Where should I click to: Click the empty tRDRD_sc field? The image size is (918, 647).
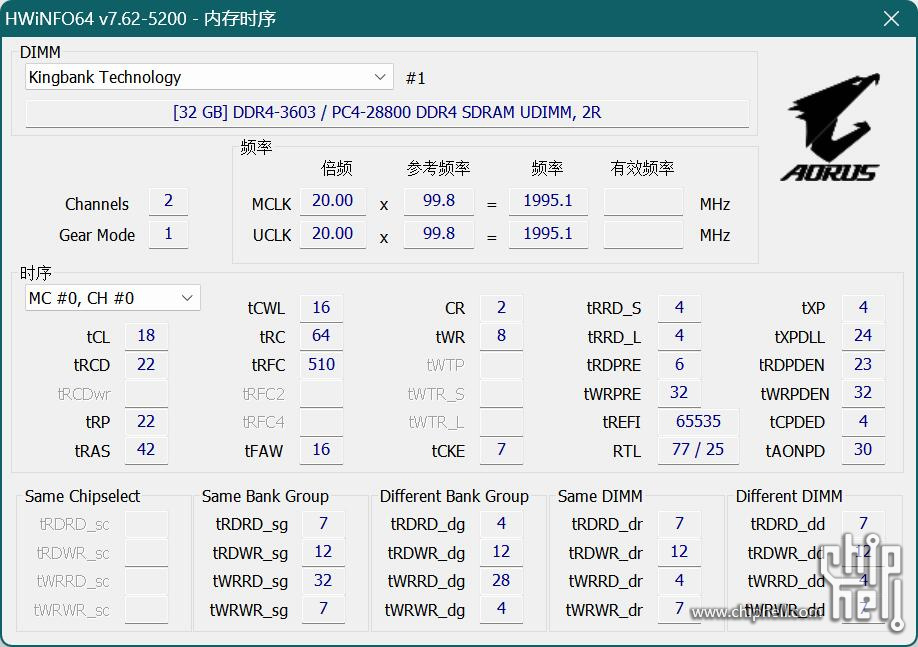click(x=146, y=523)
